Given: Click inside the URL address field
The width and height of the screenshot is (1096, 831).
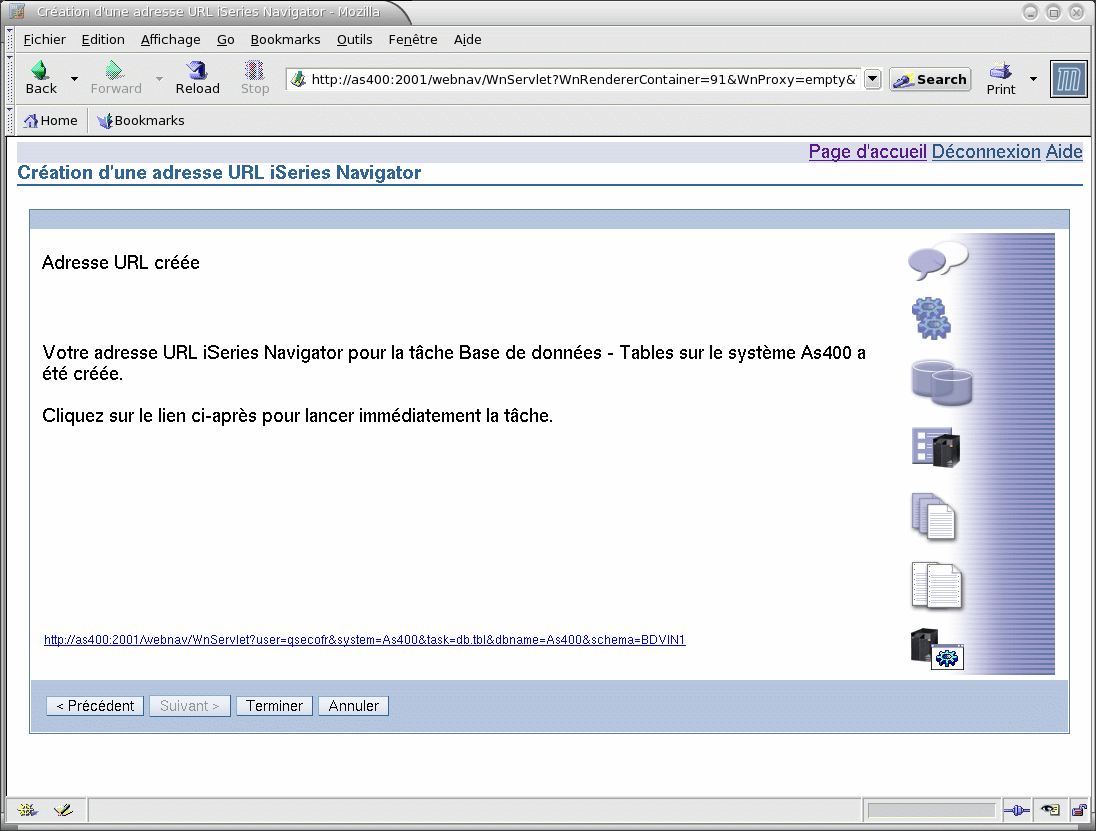Looking at the screenshot, I should click(583, 80).
